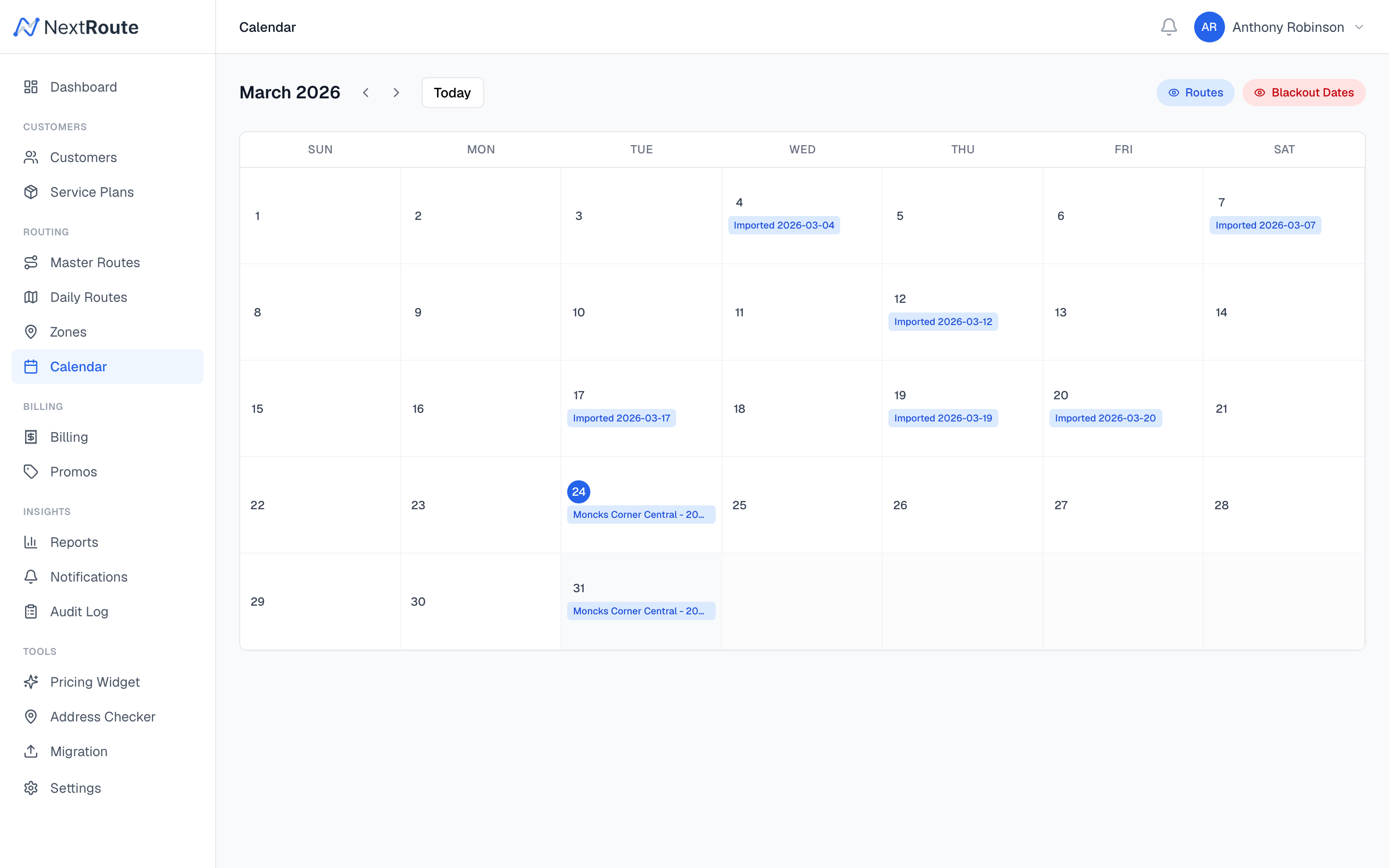
Task: Open the Imported 2026-03-12 route entry
Action: click(943, 322)
